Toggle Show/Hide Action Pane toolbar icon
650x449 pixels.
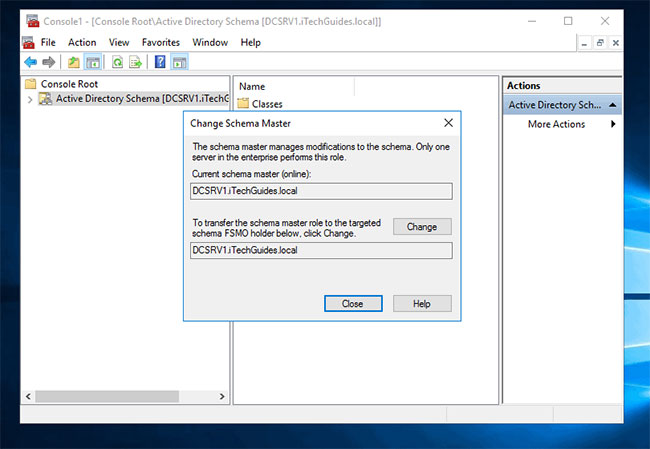tap(179, 62)
